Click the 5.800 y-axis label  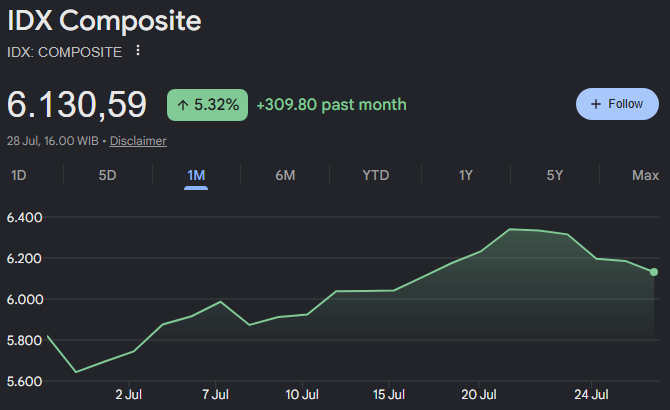click(25, 340)
